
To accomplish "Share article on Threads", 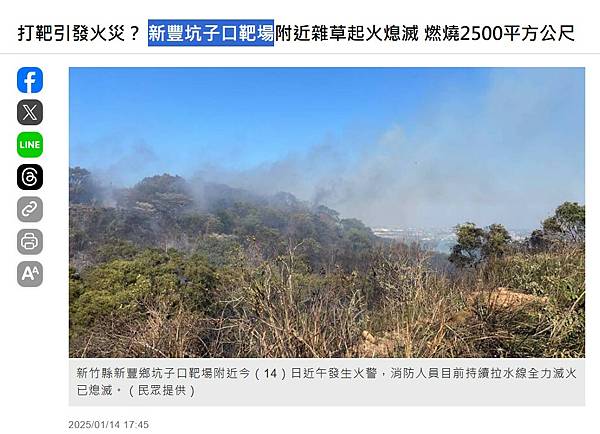I will [30, 177].
